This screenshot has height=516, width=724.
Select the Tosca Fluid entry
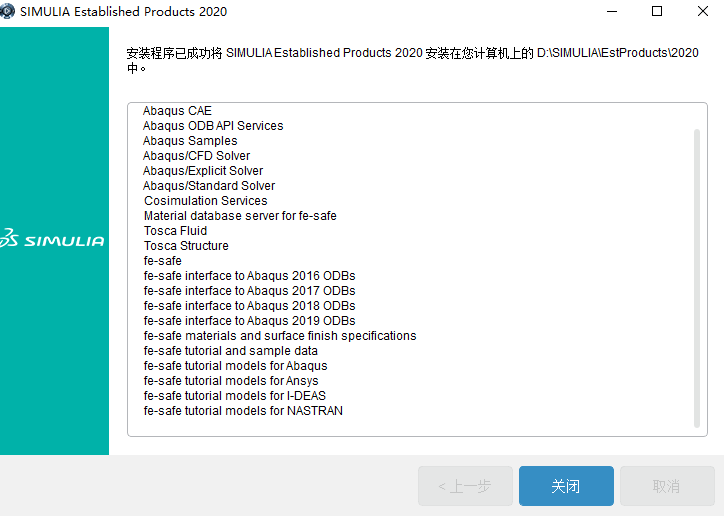[175, 231]
